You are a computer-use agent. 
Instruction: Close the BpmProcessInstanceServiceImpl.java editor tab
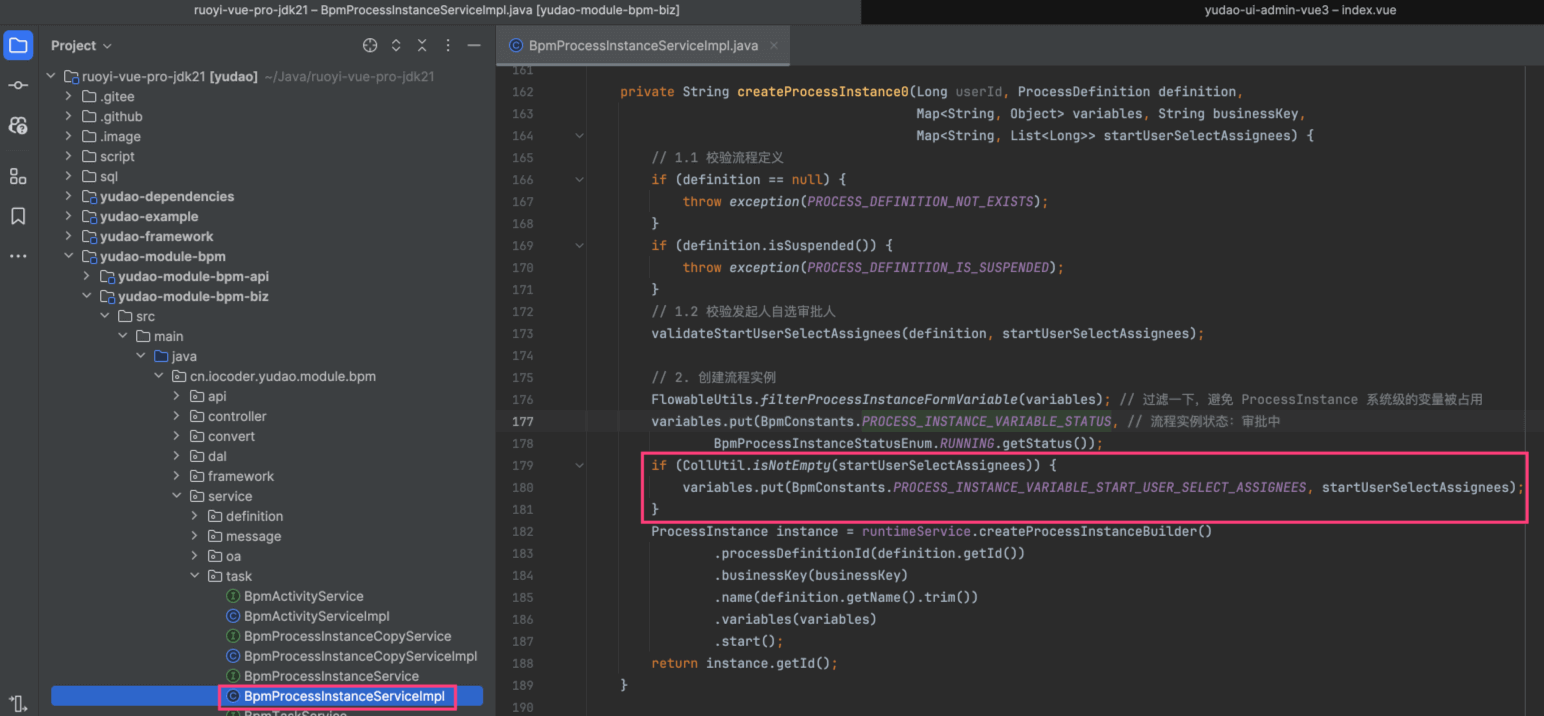(774, 45)
